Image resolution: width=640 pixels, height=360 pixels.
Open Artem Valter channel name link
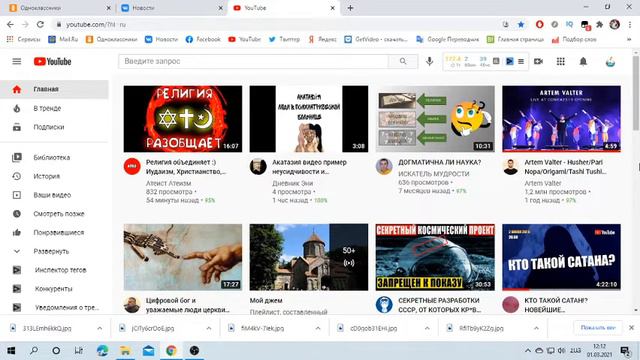pos(543,183)
